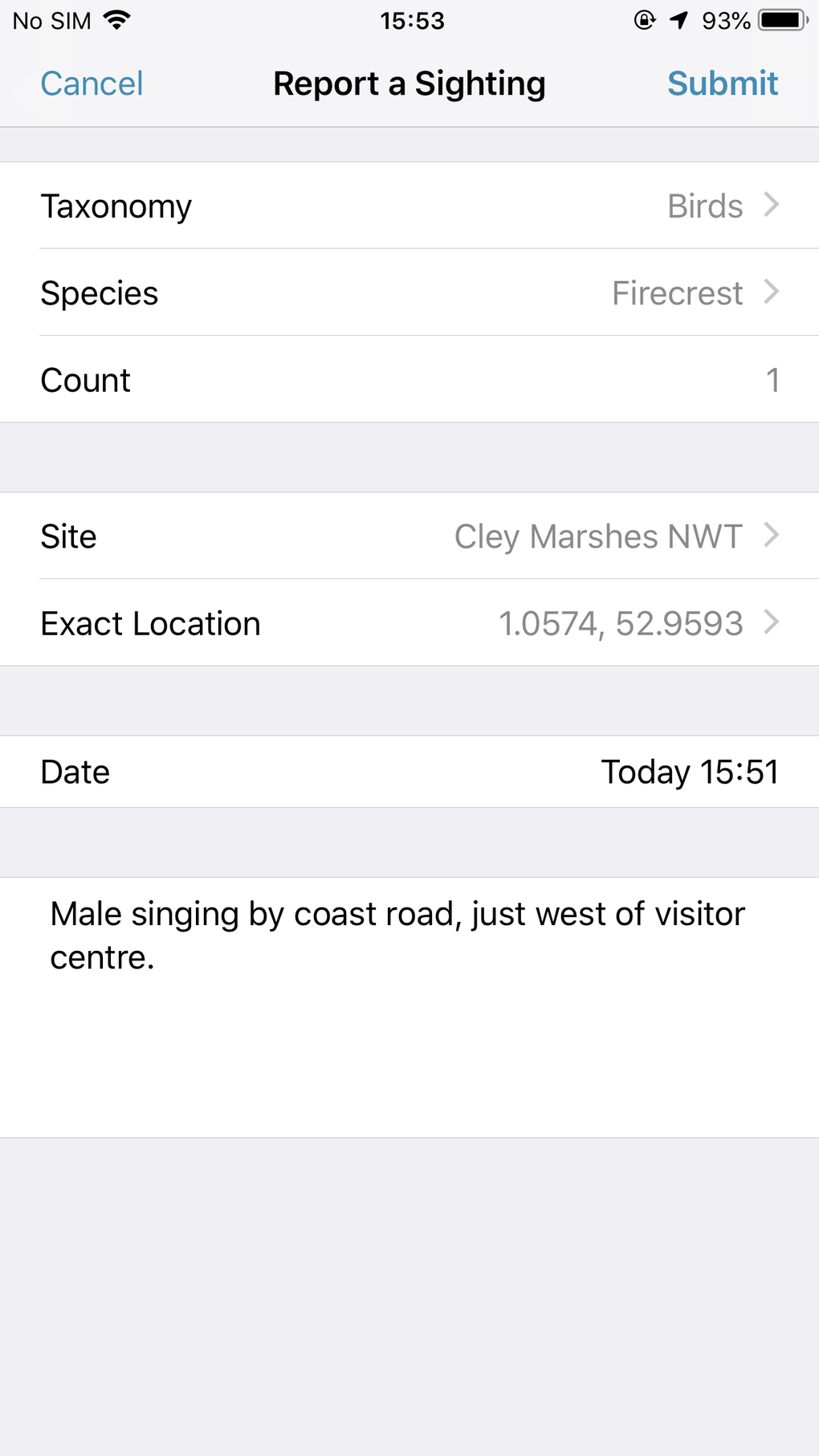Expand the Cley Marshes NWT site chevron
The width and height of the screenshot is (819, 1456).
point(772,535)
